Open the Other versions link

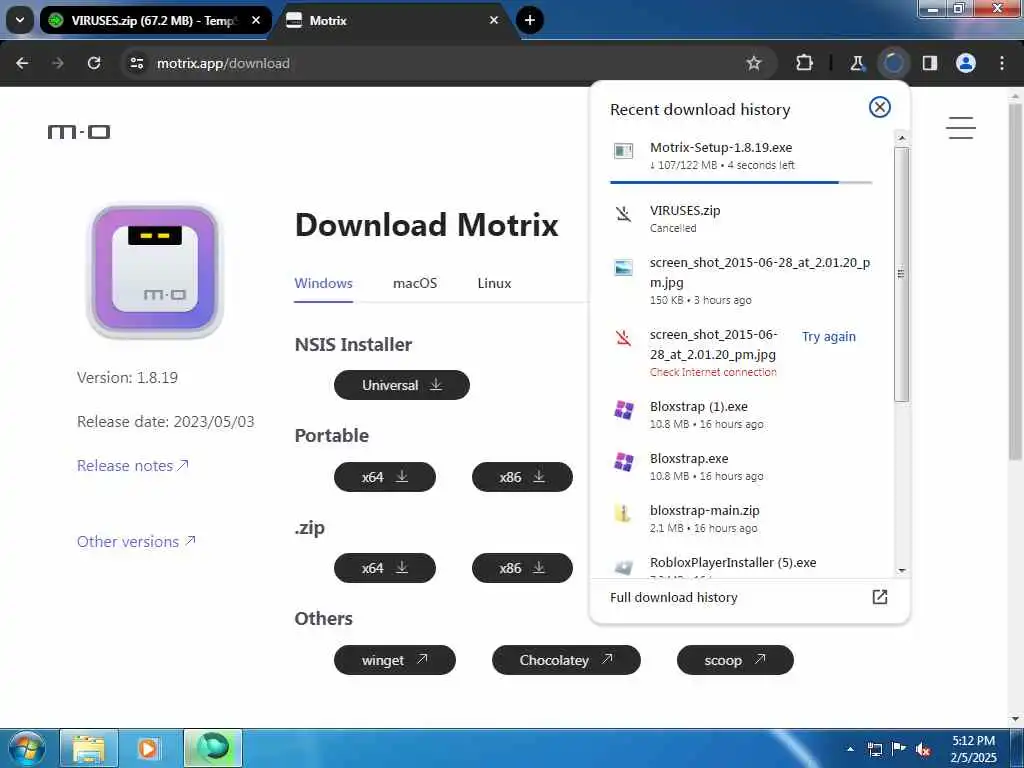[x=136, y=541]
